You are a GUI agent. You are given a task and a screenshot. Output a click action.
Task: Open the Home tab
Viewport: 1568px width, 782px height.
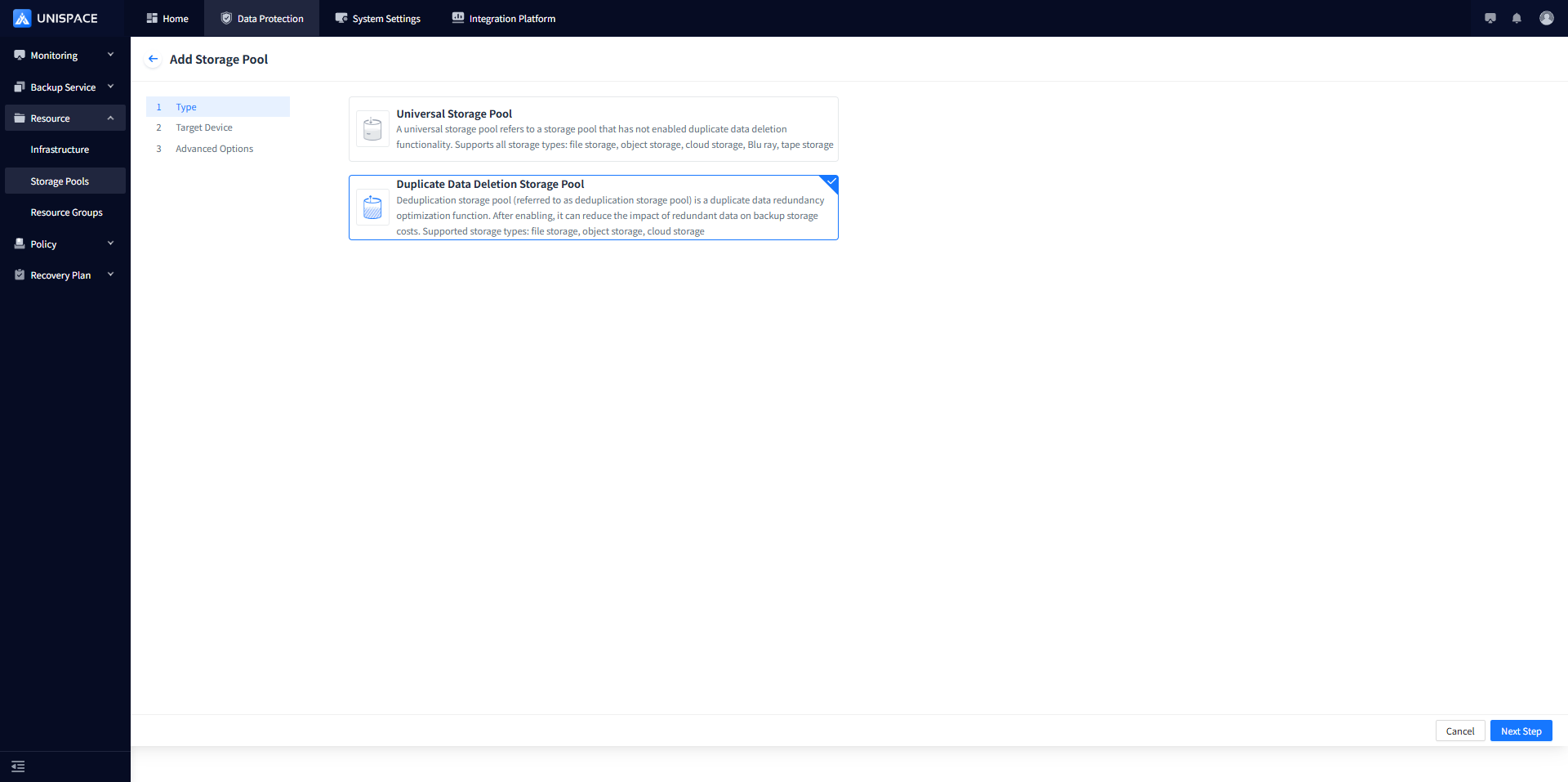point(167,18)
